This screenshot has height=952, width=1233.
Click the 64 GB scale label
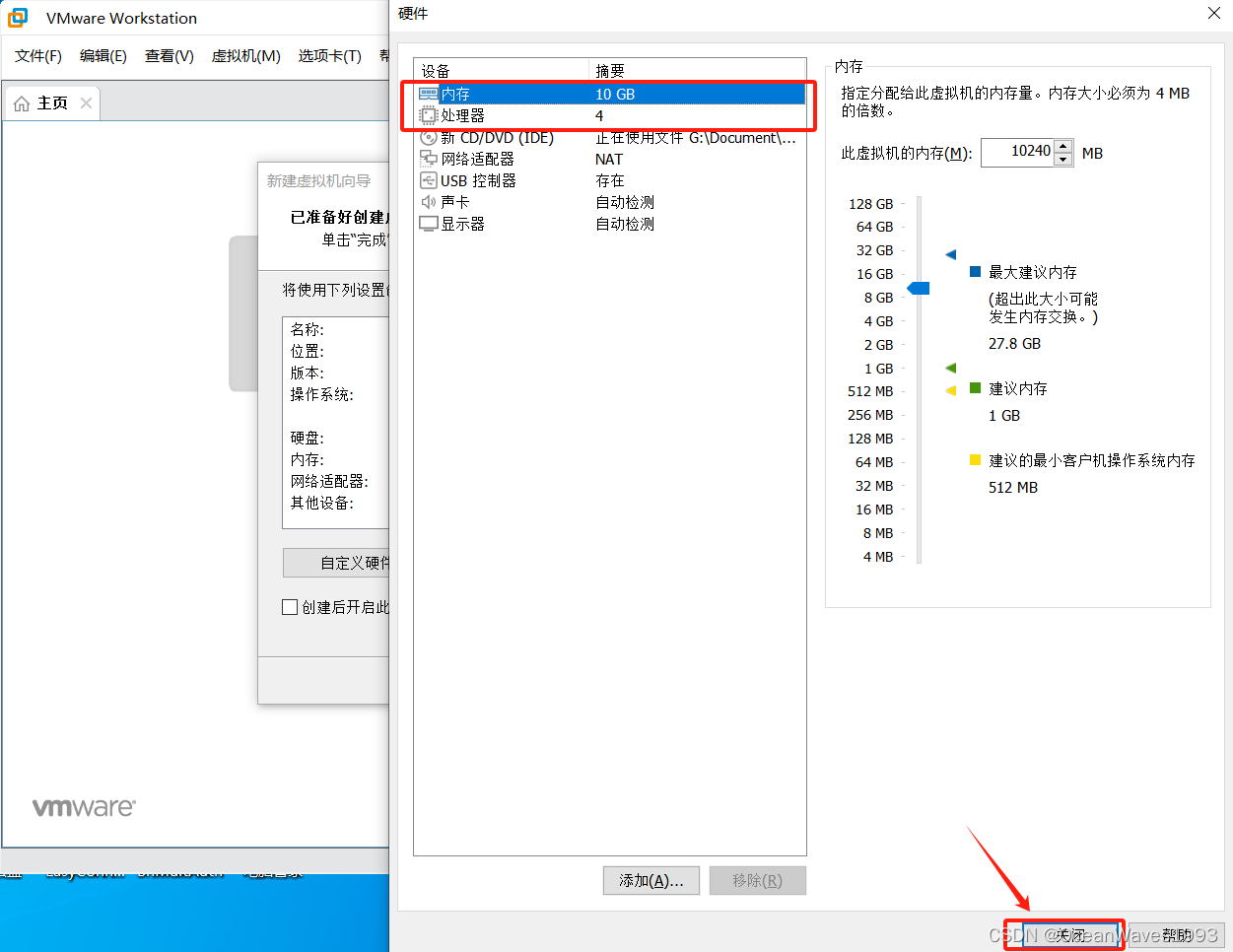point(874,227)
